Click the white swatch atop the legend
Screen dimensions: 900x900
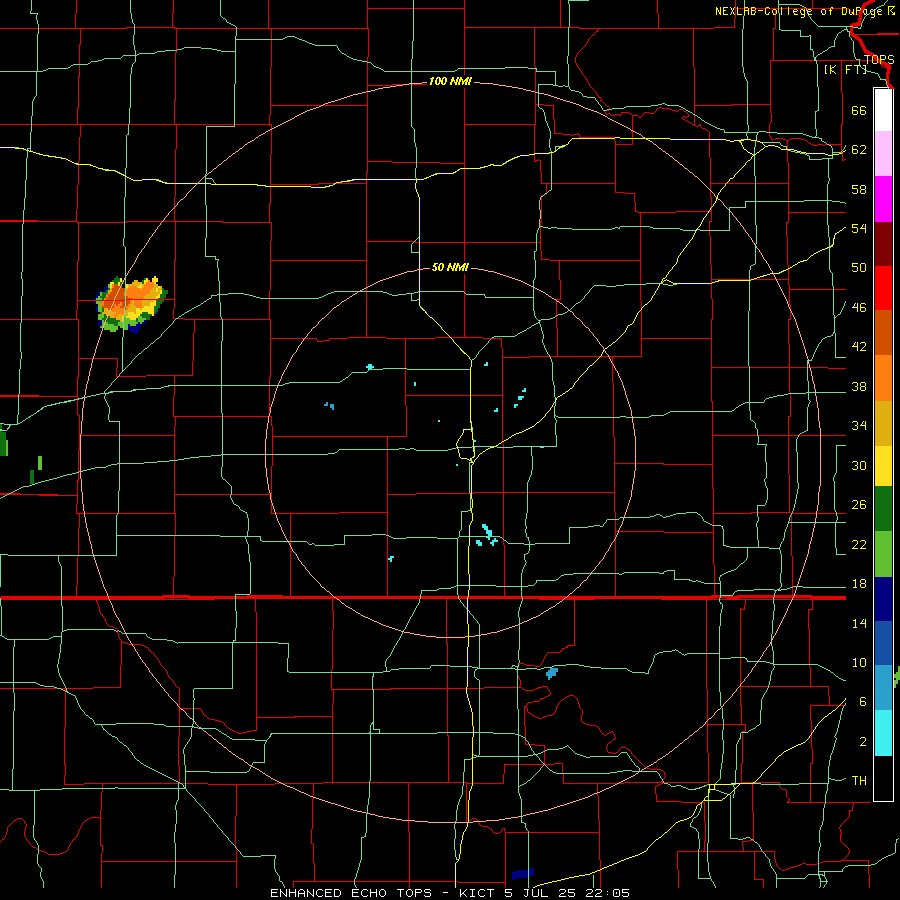pos(883,110)
